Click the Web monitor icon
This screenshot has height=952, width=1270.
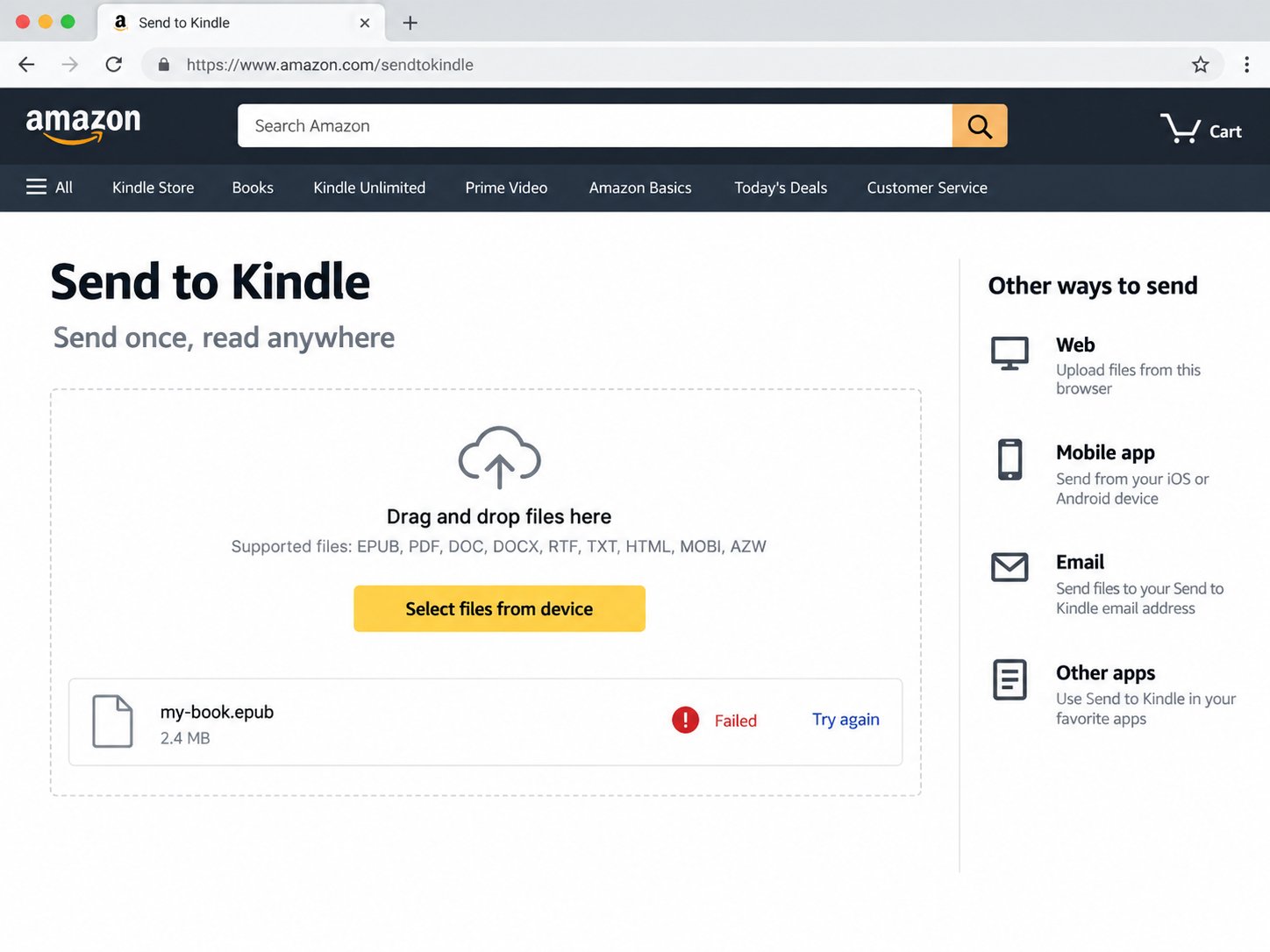point(1010,353)
